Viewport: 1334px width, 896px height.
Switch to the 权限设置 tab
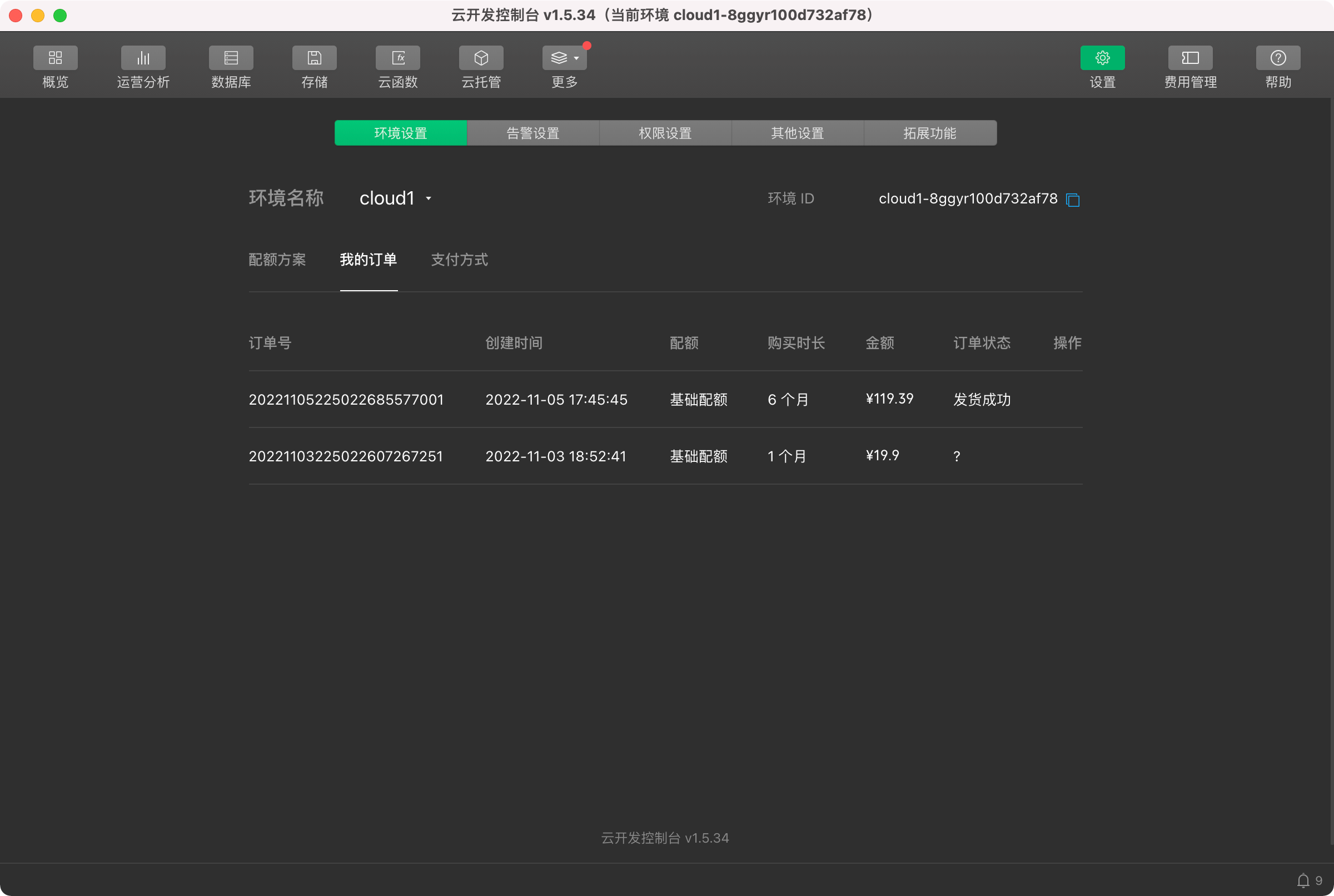click(x=665, y=133)
